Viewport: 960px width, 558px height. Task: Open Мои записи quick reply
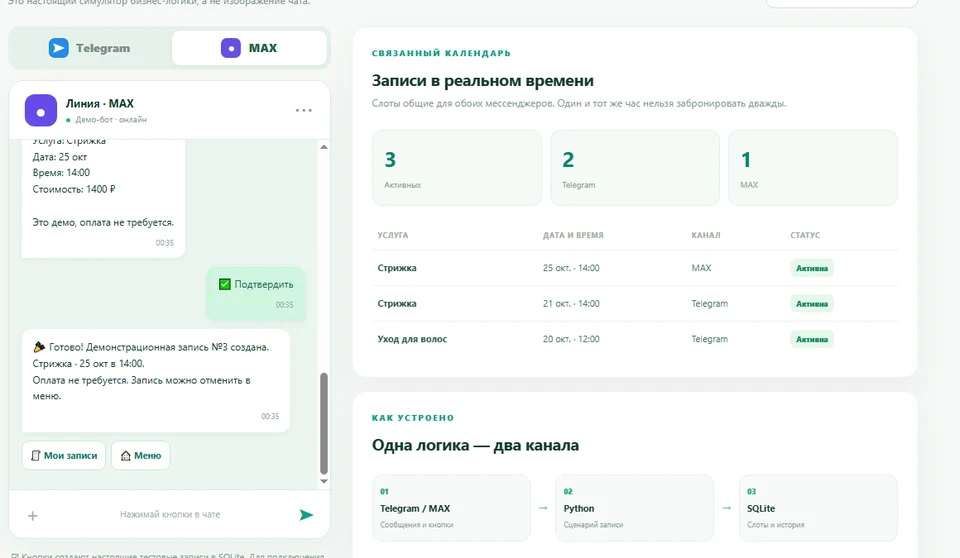64,456
